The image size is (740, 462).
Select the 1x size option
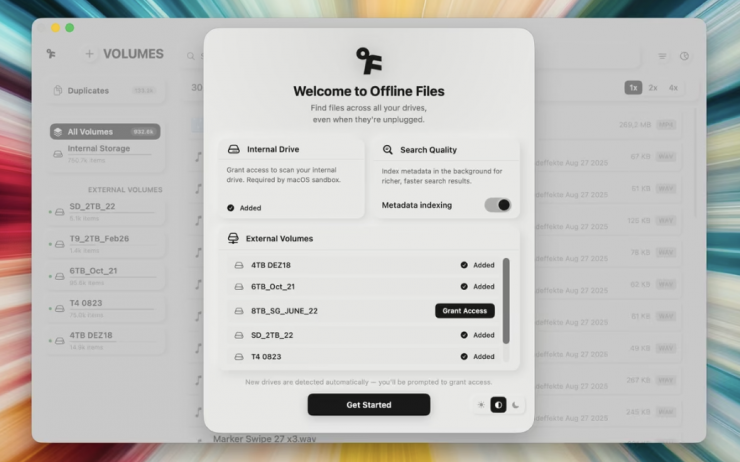633,88
